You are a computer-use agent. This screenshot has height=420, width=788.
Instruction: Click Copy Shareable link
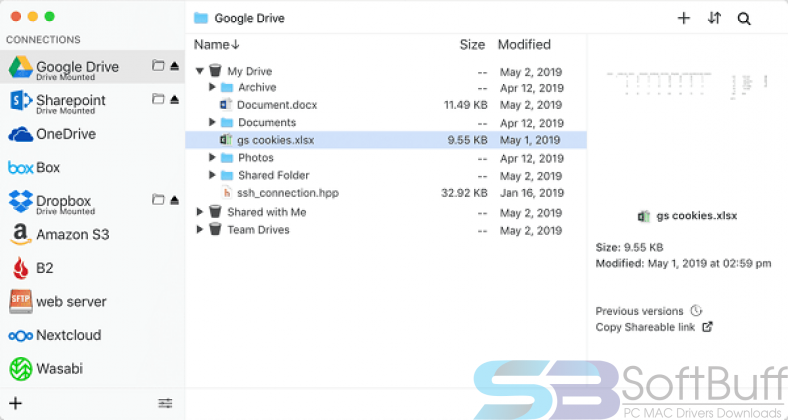click(654, 327)
